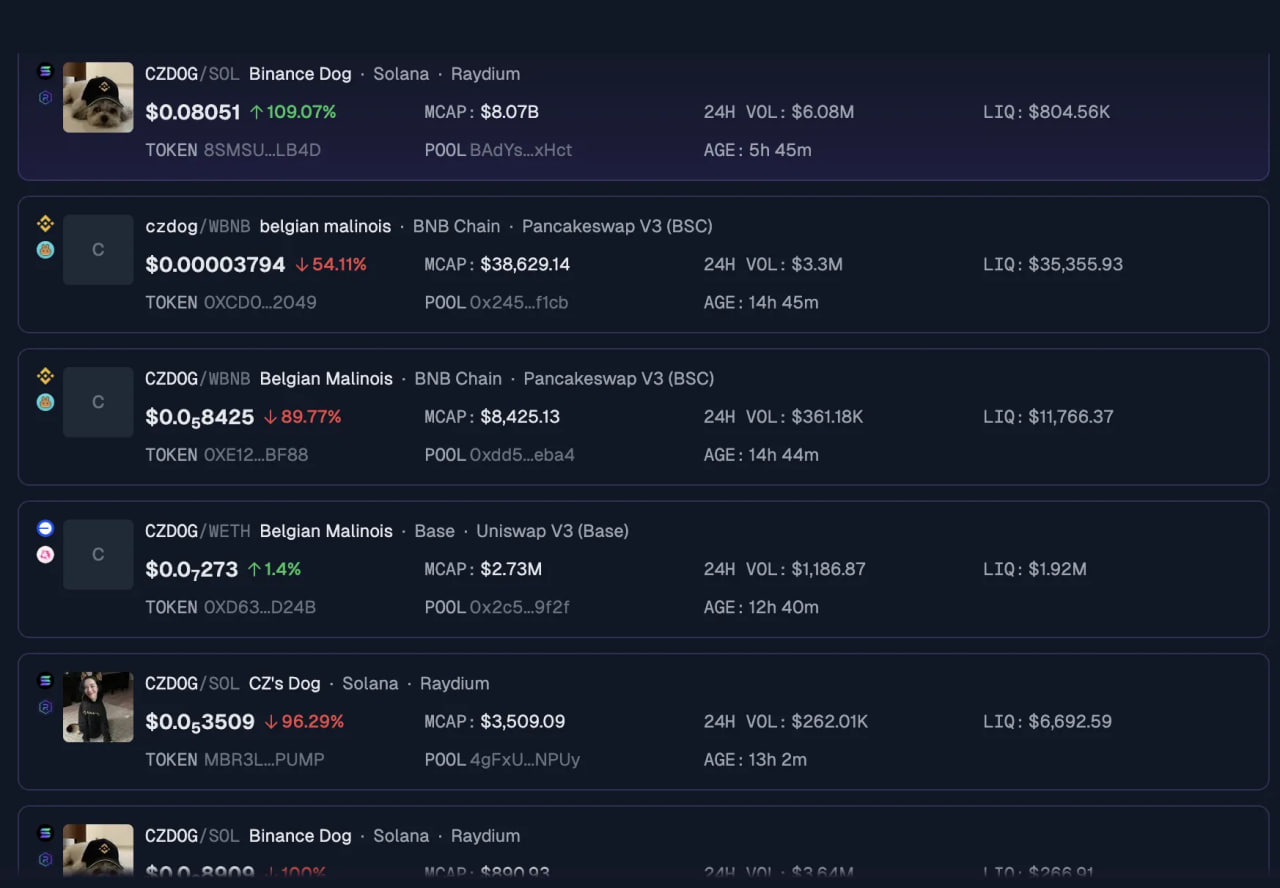The height and width of the screenshot is (888, 1280).
Task: Click the 24H volume value $262.01K
Action: click(829, 722)
